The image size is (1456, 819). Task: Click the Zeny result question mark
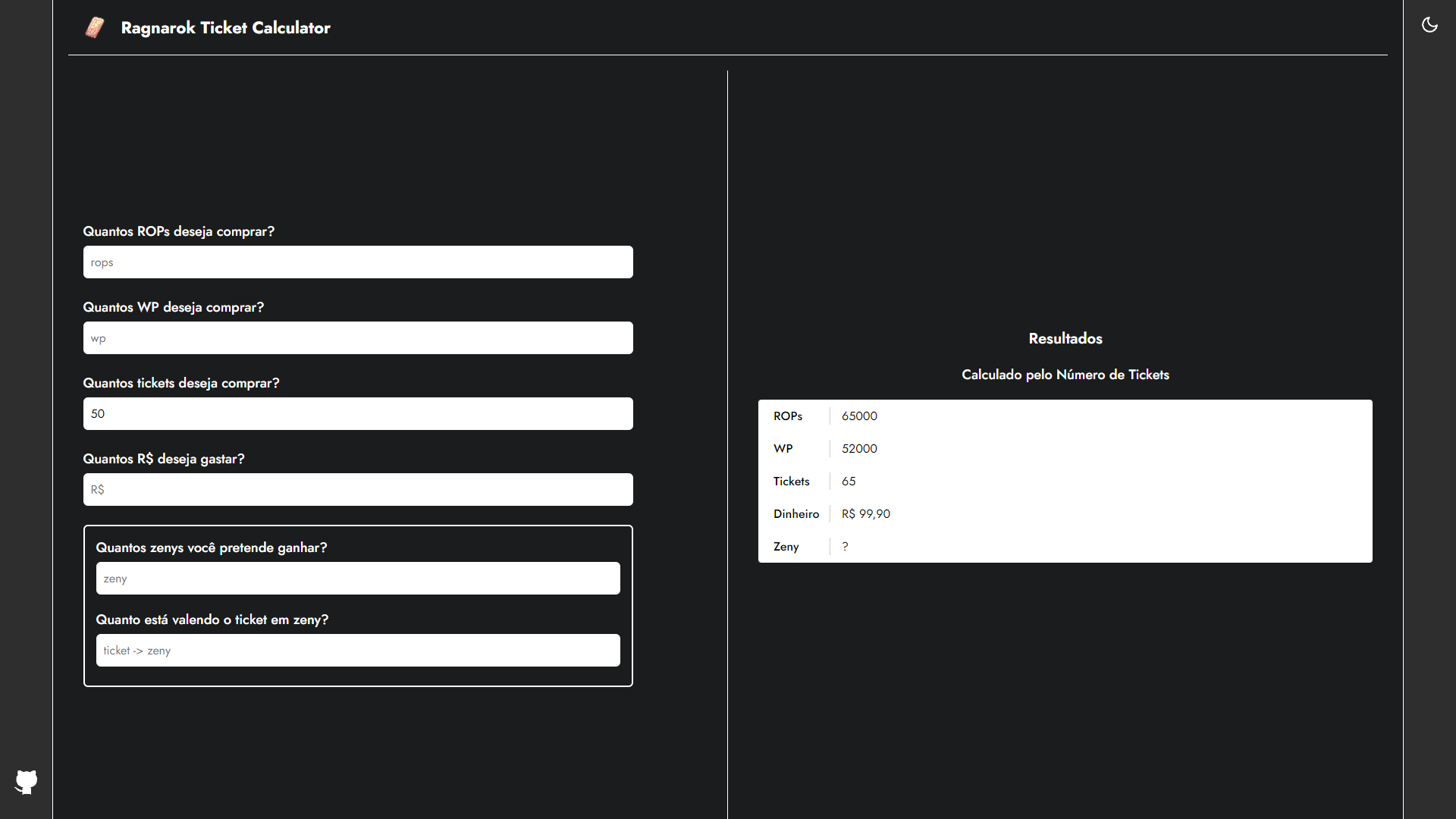(845, 547)
